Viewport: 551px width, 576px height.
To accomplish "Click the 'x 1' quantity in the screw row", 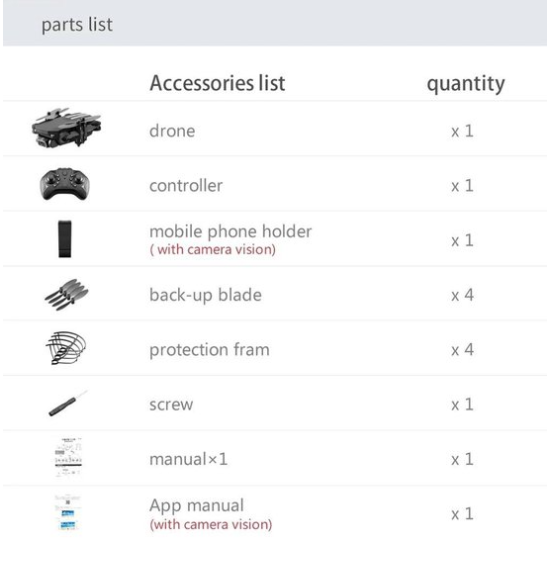I will (462, 404).
